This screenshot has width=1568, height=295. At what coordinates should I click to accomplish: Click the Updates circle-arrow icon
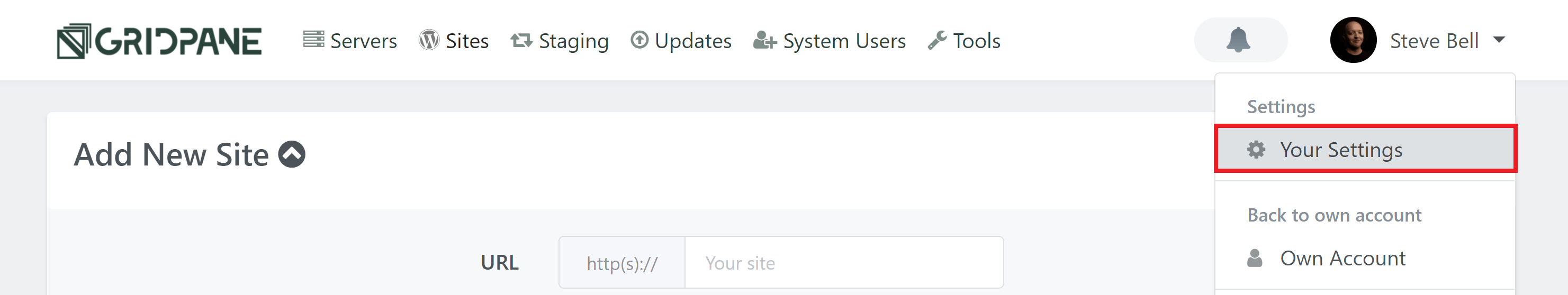tap(639, 40)
